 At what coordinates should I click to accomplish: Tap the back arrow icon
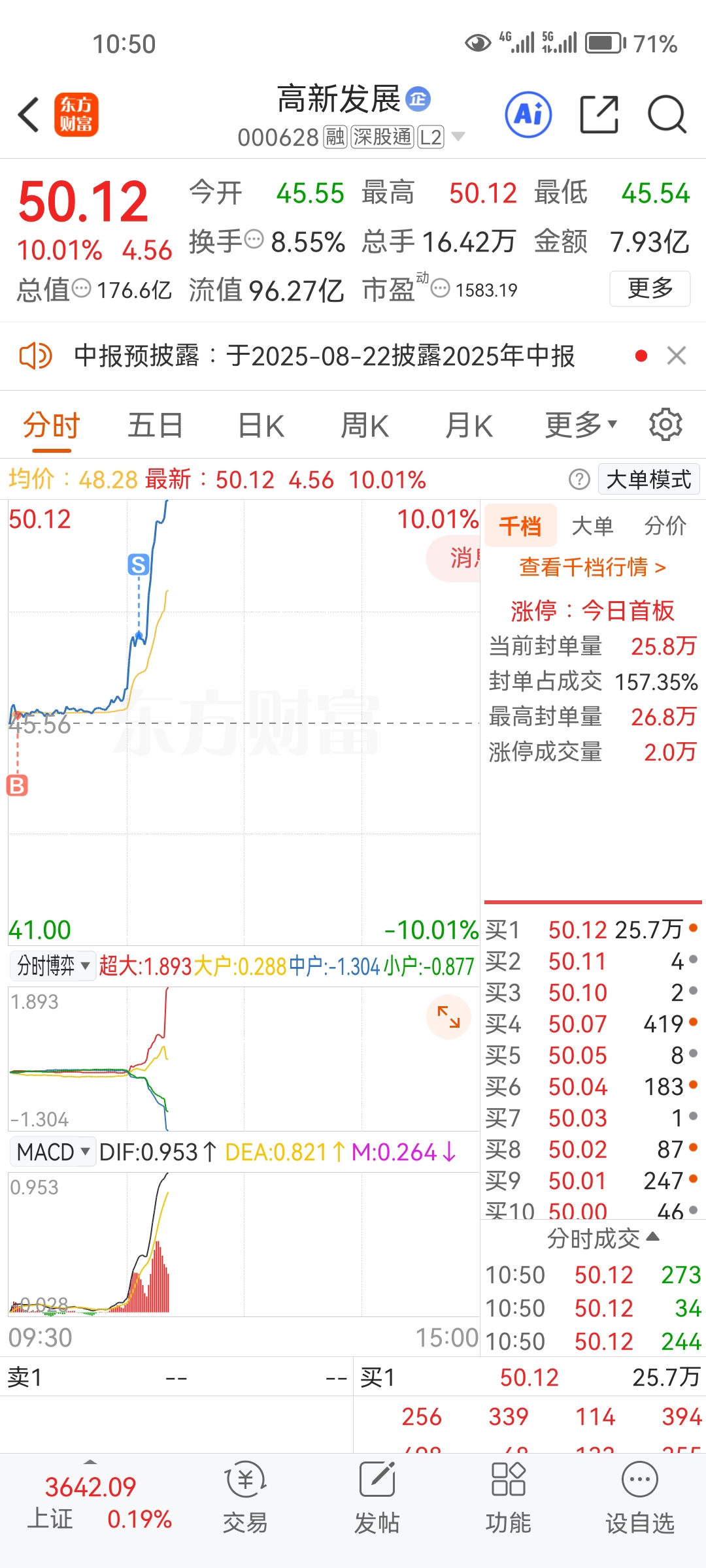pyautogui.click(x=29, y=115)
